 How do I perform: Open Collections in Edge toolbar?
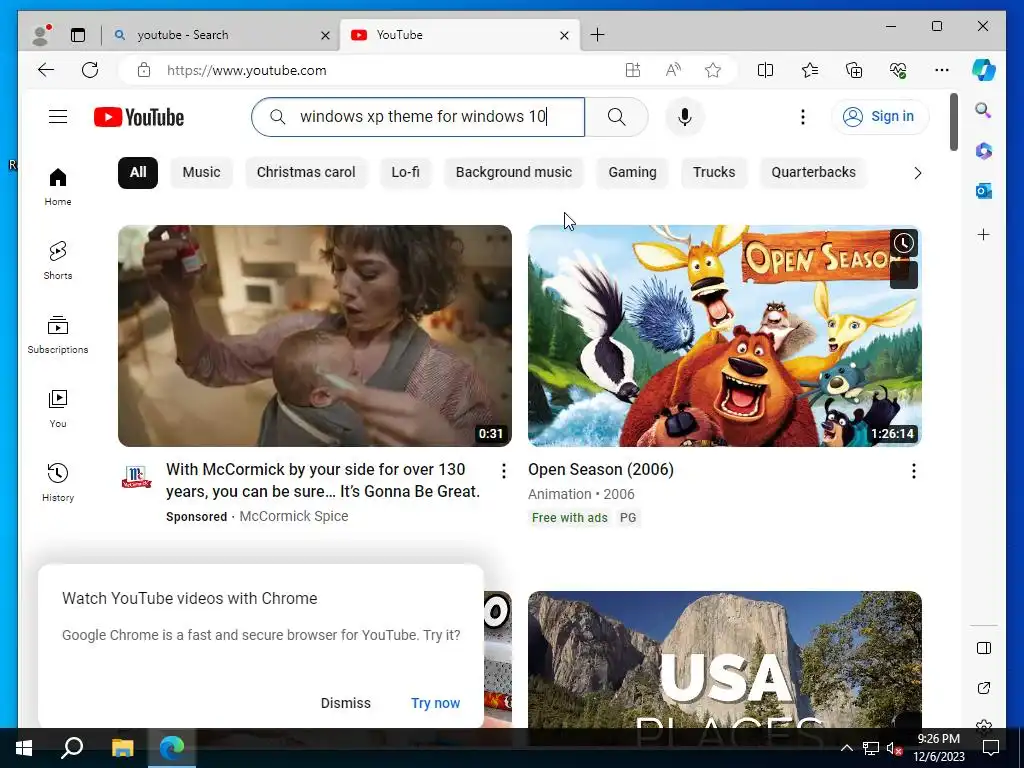click(x=854, y=70)
